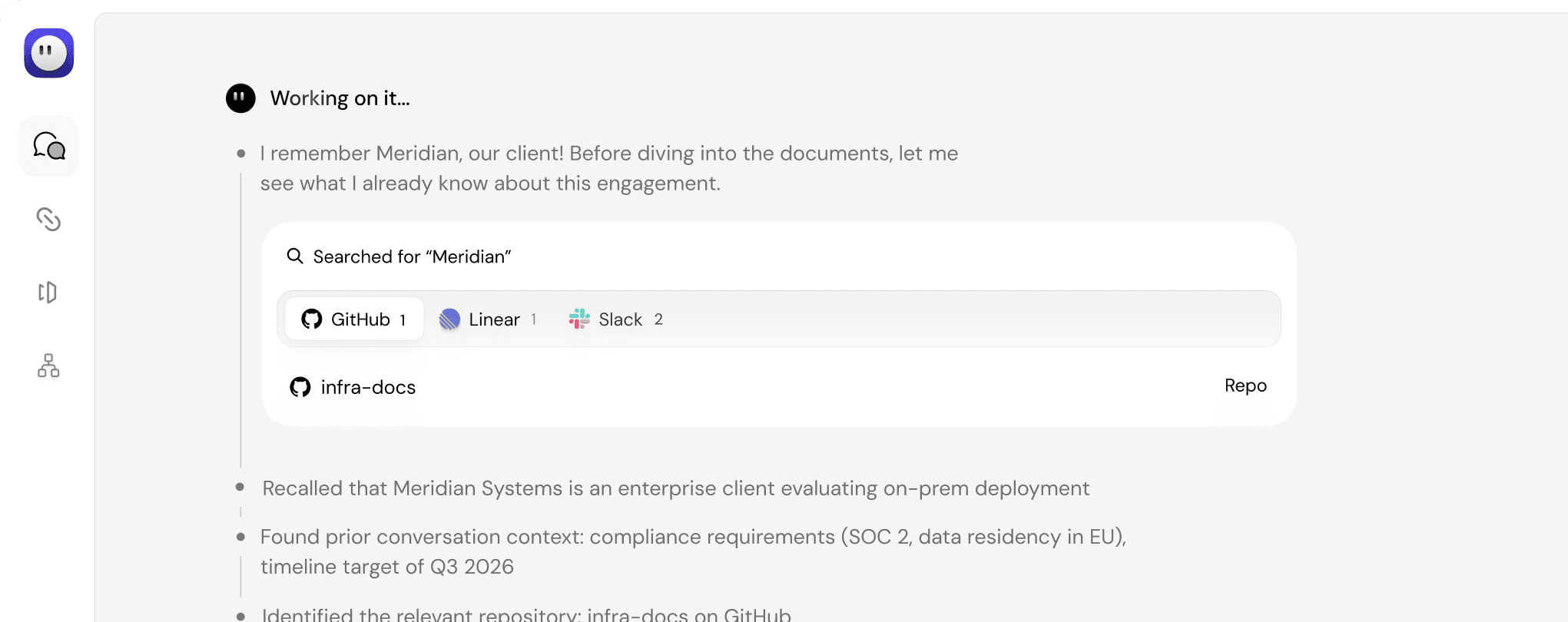
Task: Click the assistant avatar beside Working on it
Action: [x=240, y=98]
